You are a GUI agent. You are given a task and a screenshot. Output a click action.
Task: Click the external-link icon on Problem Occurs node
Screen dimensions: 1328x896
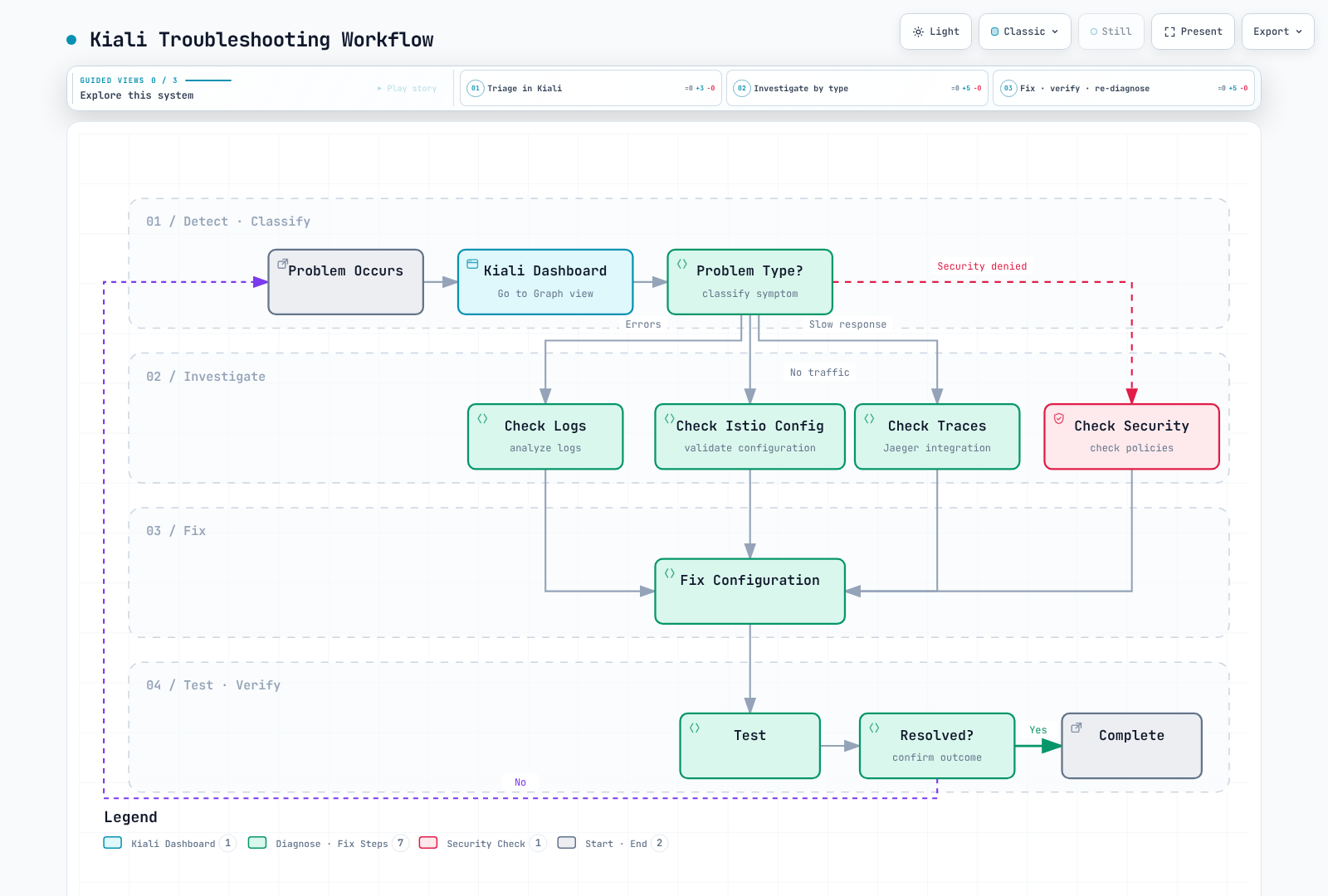click(282, 264)
